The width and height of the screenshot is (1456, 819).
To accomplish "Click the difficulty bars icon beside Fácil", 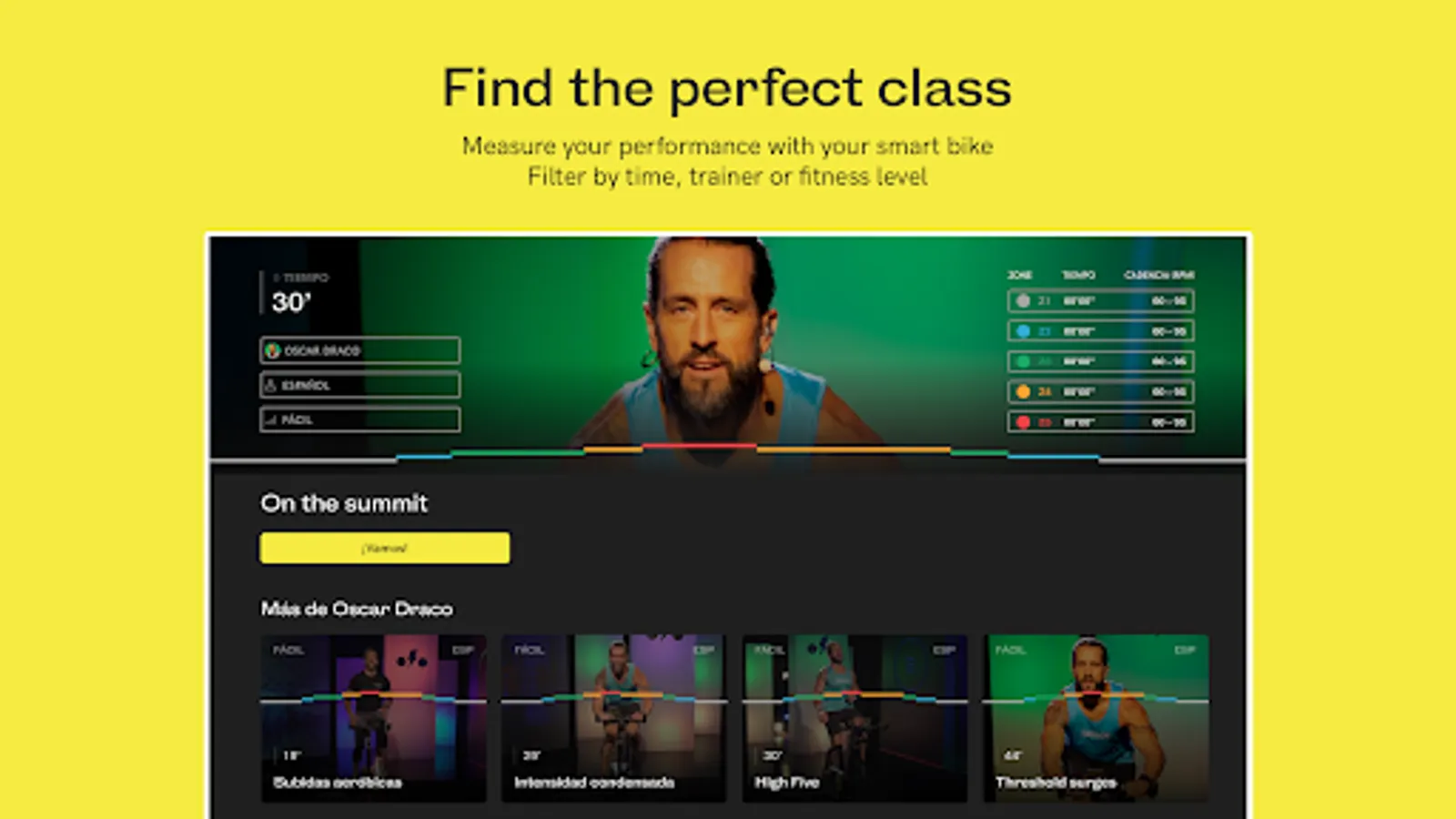I will pyautogui.click(x=270, y=420).
